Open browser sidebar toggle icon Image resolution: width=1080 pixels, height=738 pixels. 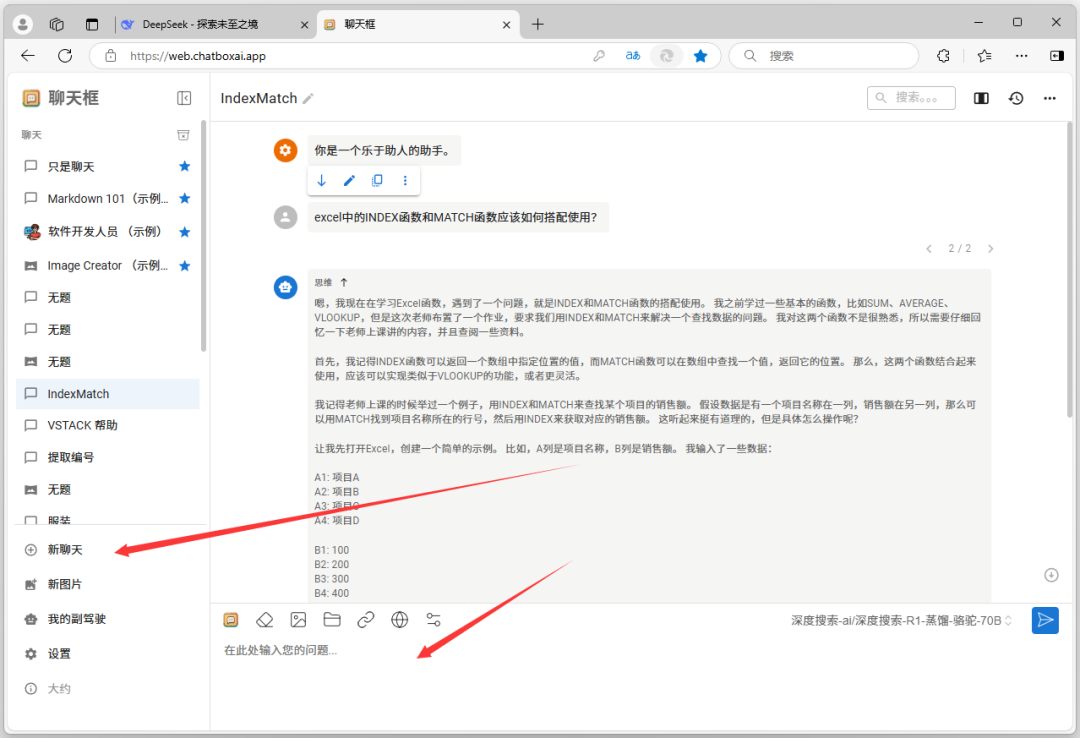coord(1057,56)
